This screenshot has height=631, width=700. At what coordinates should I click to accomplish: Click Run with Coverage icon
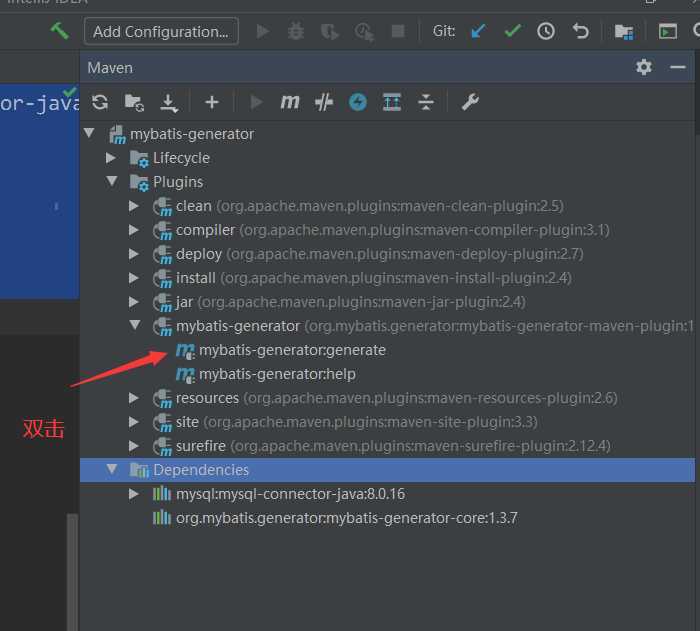coord(329,32)
